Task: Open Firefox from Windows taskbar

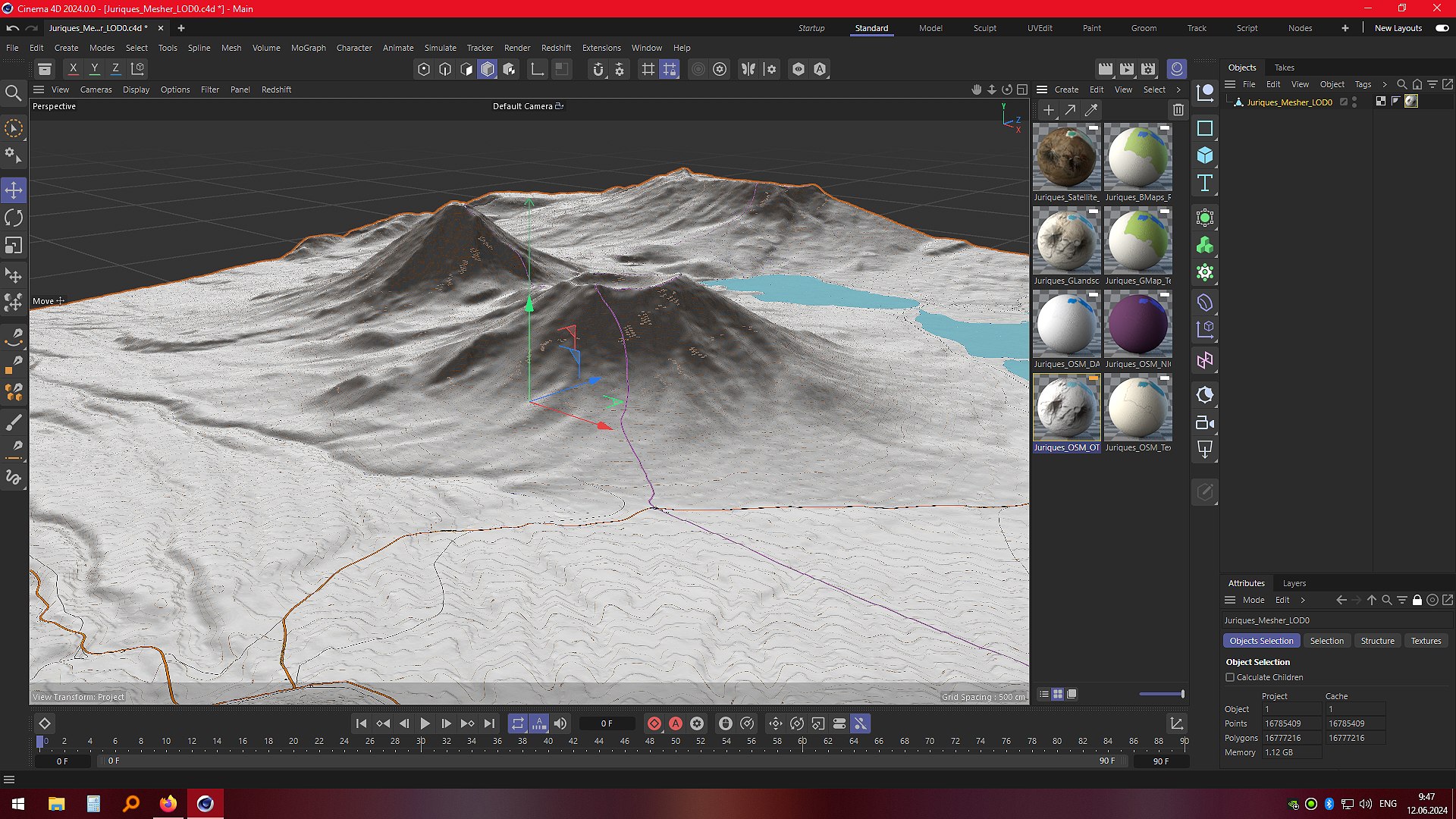Action: pos(168,804)
